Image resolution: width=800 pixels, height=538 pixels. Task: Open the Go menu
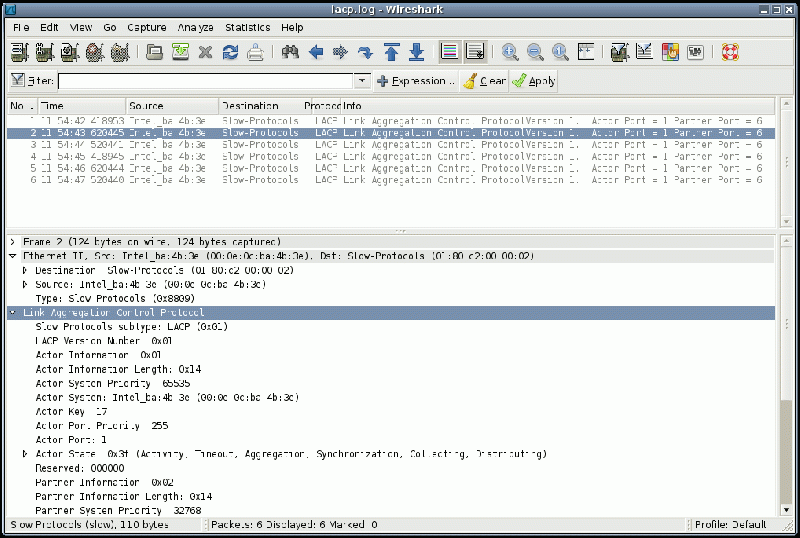(110, 28)
